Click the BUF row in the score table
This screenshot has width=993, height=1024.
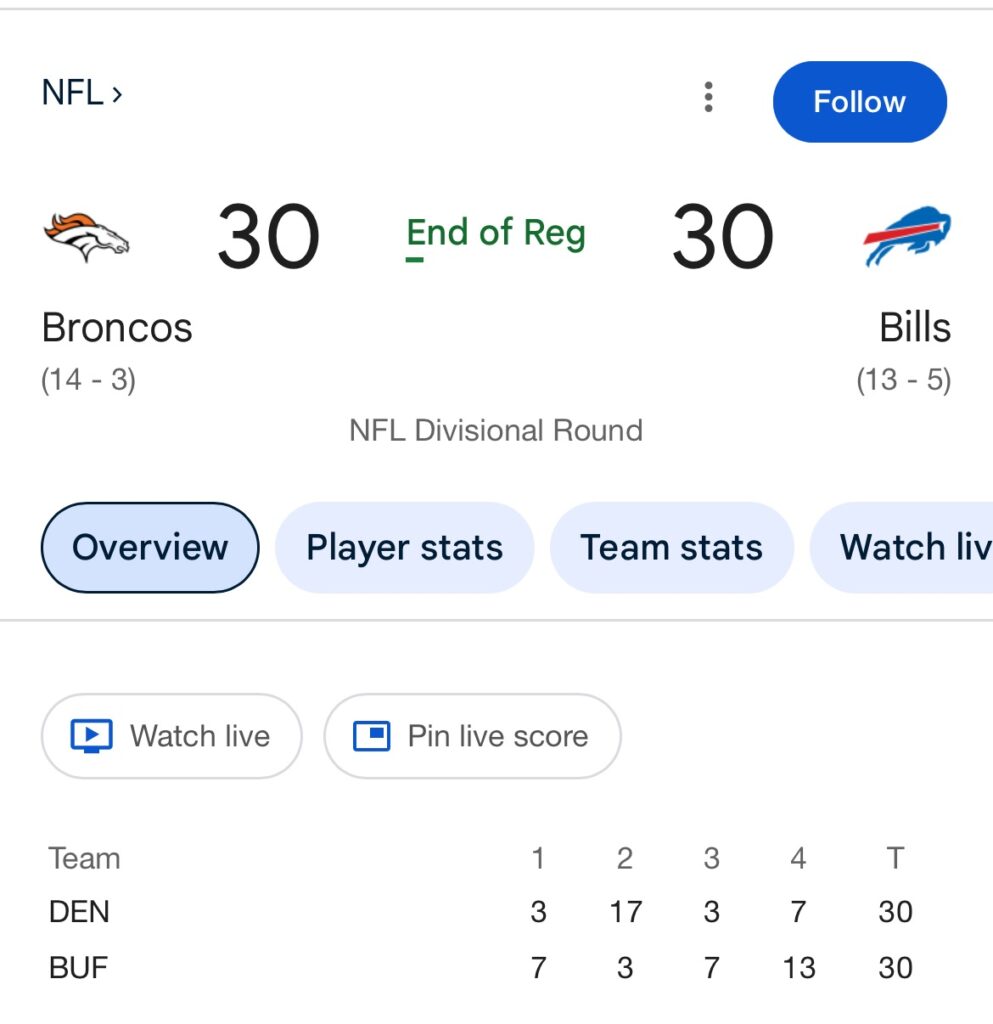pyautogui.click(x=78, y=968)
